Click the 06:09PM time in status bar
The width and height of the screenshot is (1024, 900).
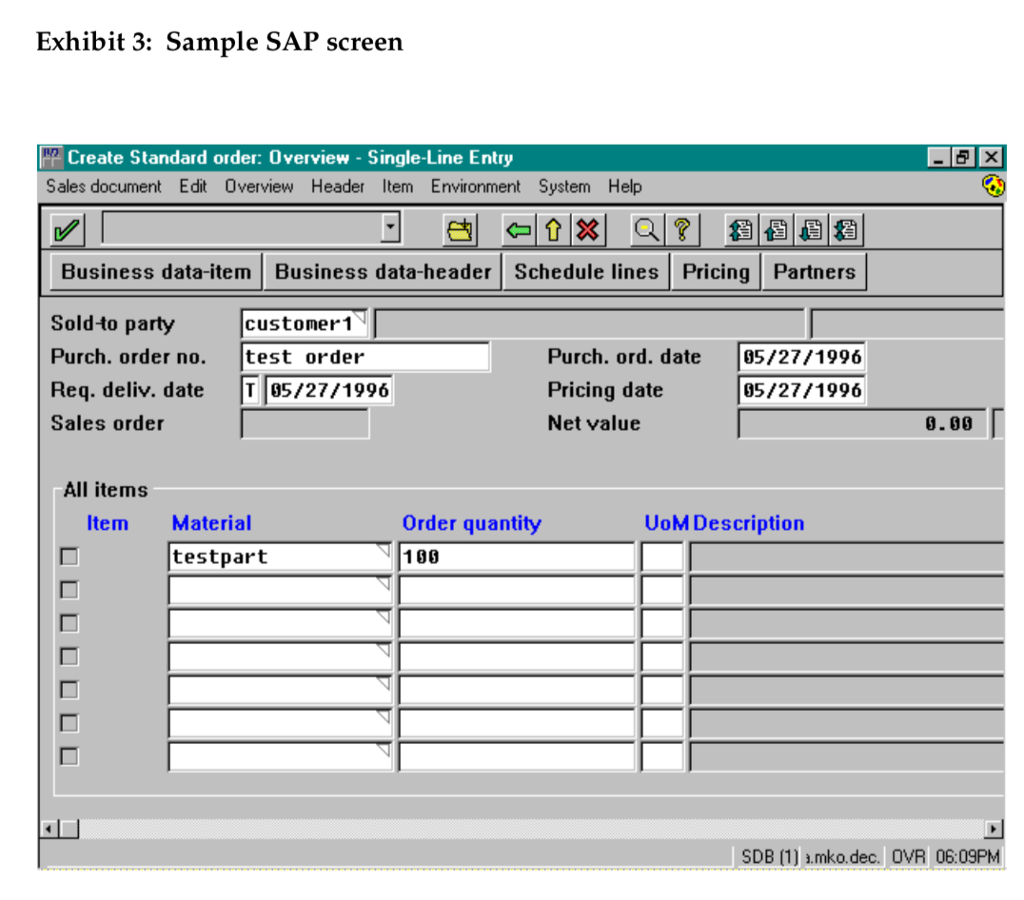pyautogui.click(x=967, y=856)
